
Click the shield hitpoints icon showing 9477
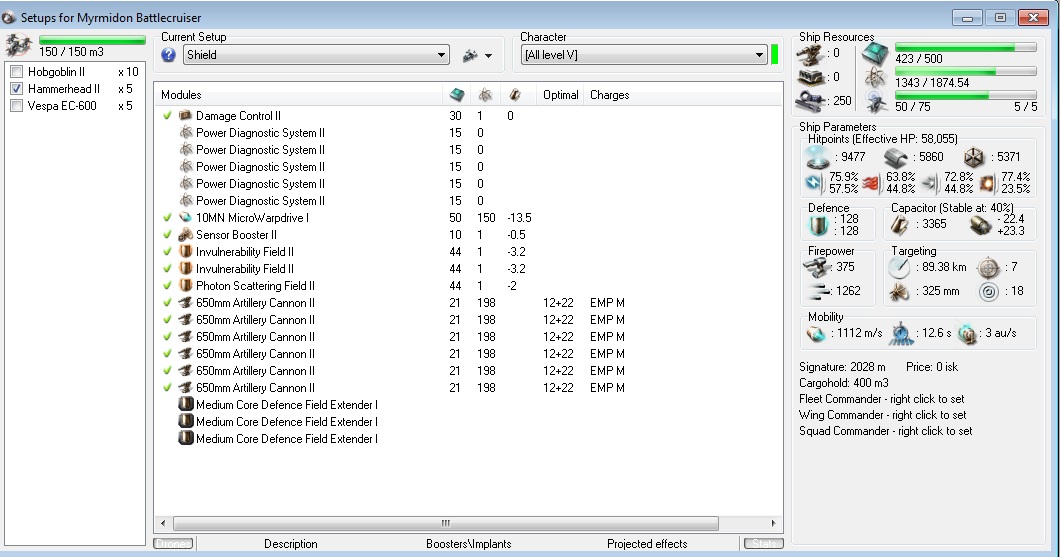[818, 157]
